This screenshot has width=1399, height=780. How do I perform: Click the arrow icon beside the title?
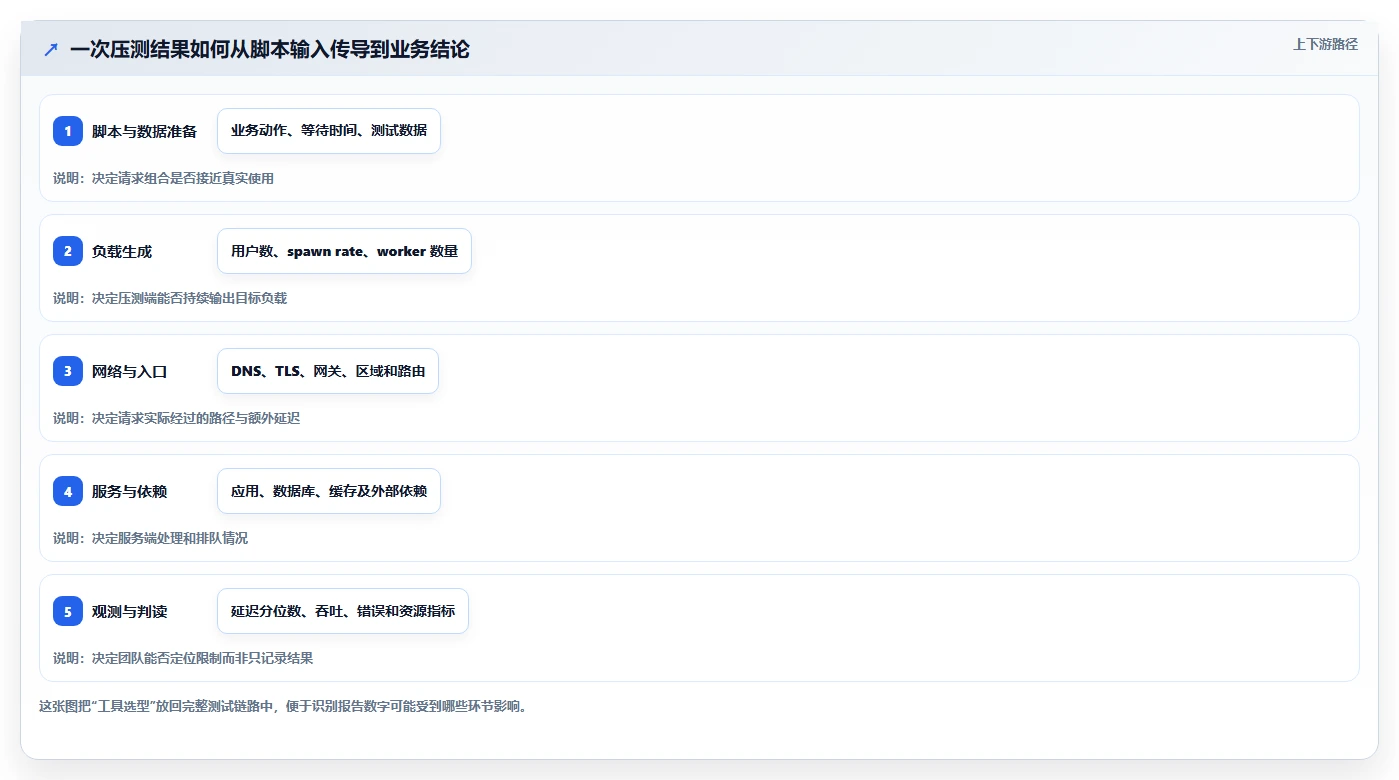[51, 49]
